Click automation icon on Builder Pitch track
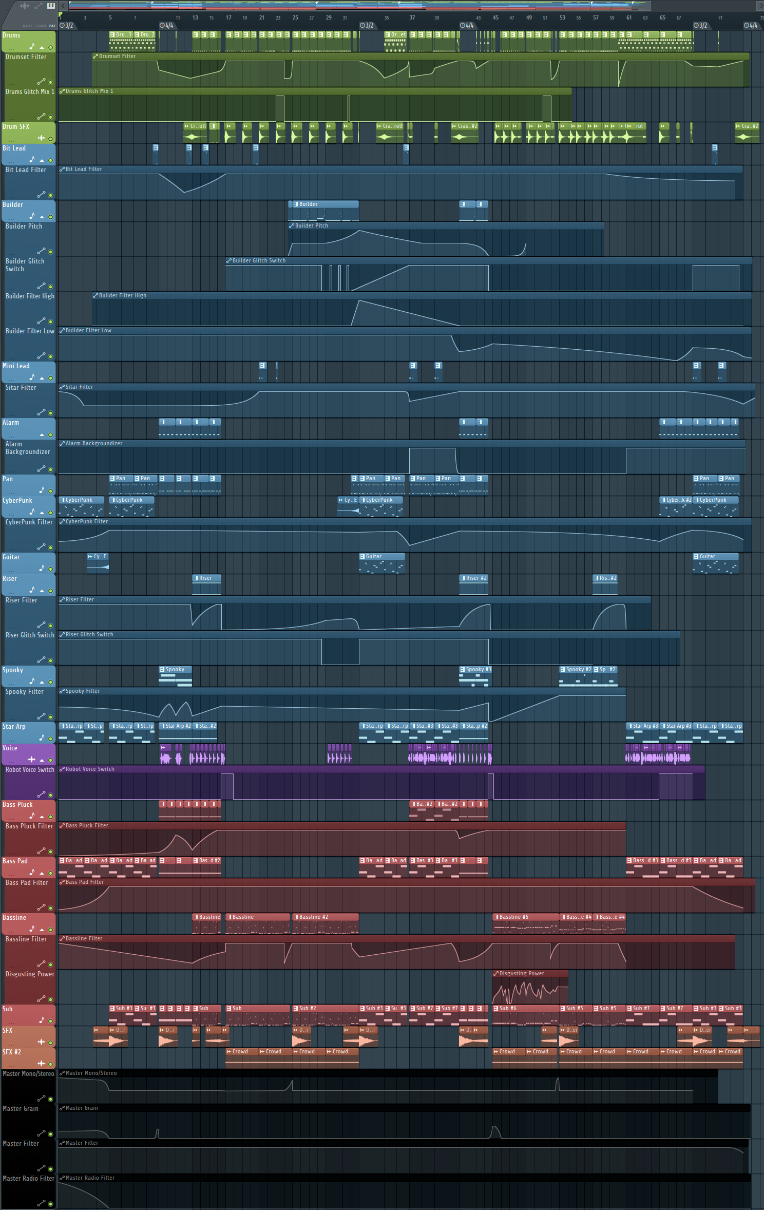 click(41, 251)
